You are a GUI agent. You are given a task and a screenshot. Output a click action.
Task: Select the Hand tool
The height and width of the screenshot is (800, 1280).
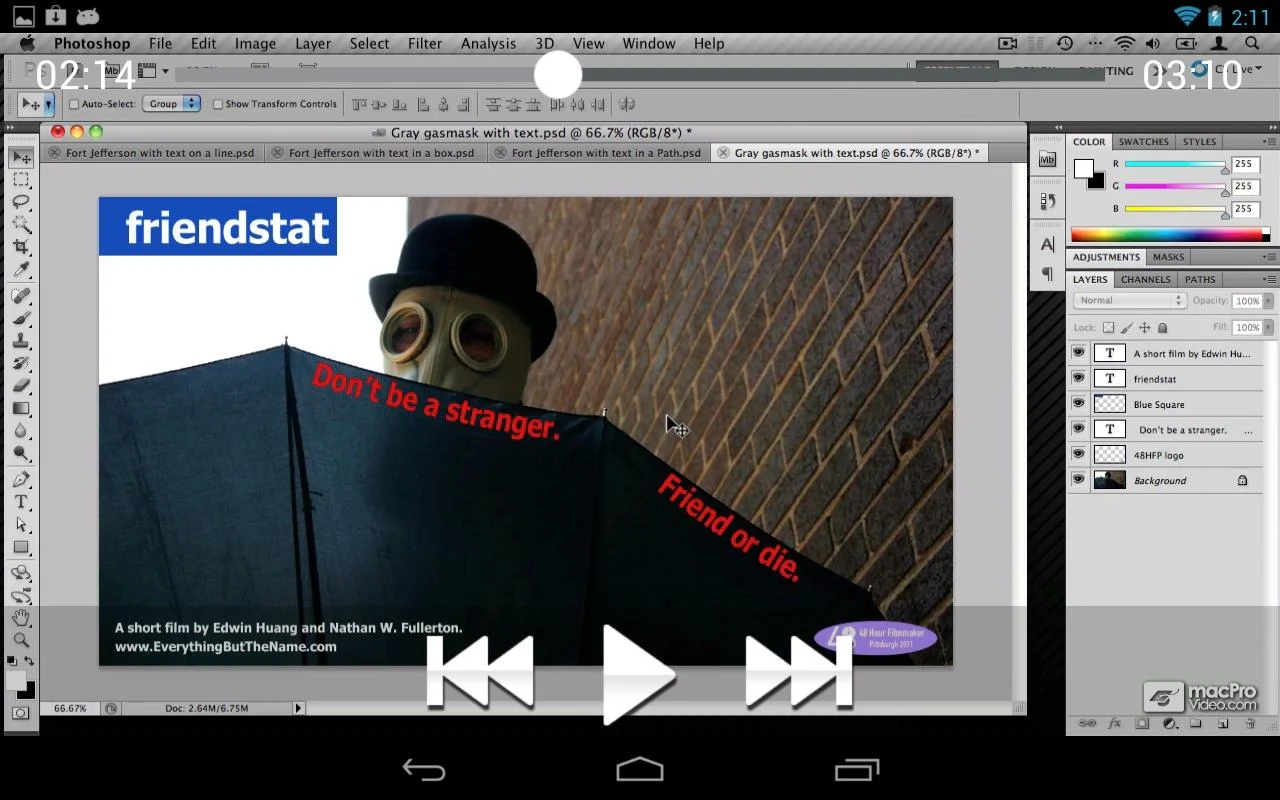point(21,618)
